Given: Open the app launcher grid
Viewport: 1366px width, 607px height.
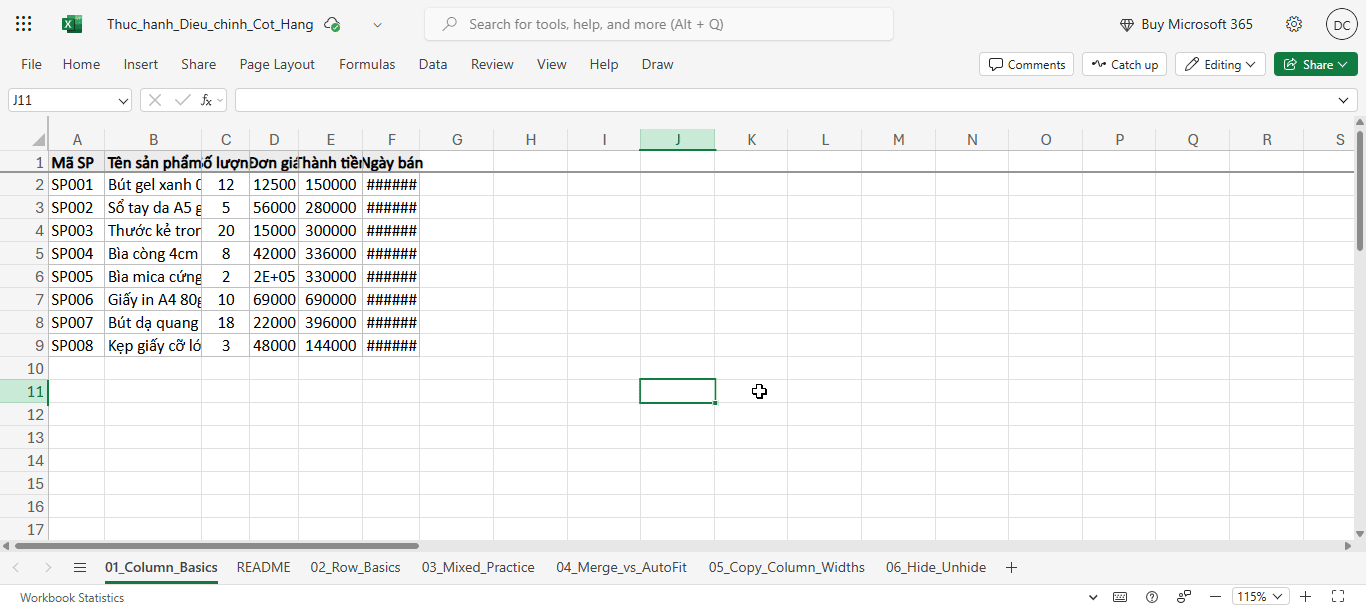Looking at the screenshot, I should coord(24,24).
